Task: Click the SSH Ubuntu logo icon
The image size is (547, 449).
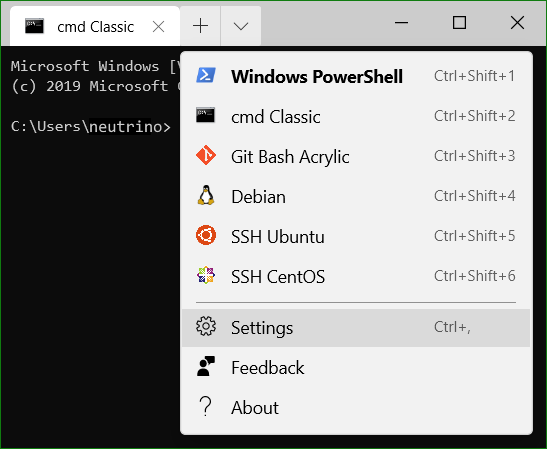Action: click(x=206, y=235)
